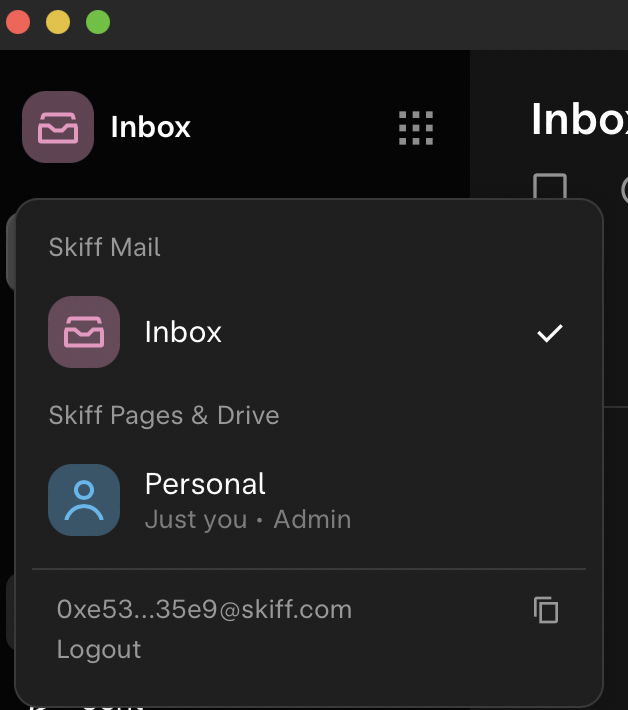The width and height of the screenshot is (628, 710).
Task: Switch to the Personal workspace
Action: pos(309,500)
